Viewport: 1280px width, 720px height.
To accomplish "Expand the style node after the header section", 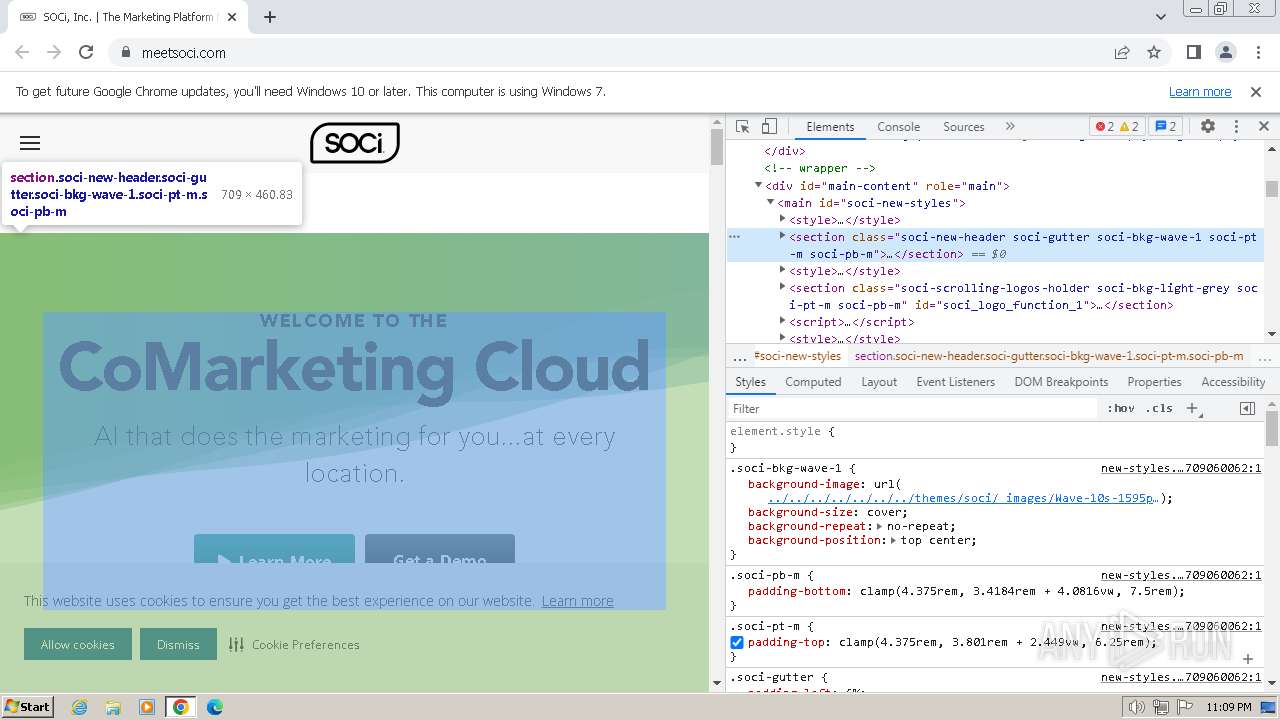I will coord(783,271).
